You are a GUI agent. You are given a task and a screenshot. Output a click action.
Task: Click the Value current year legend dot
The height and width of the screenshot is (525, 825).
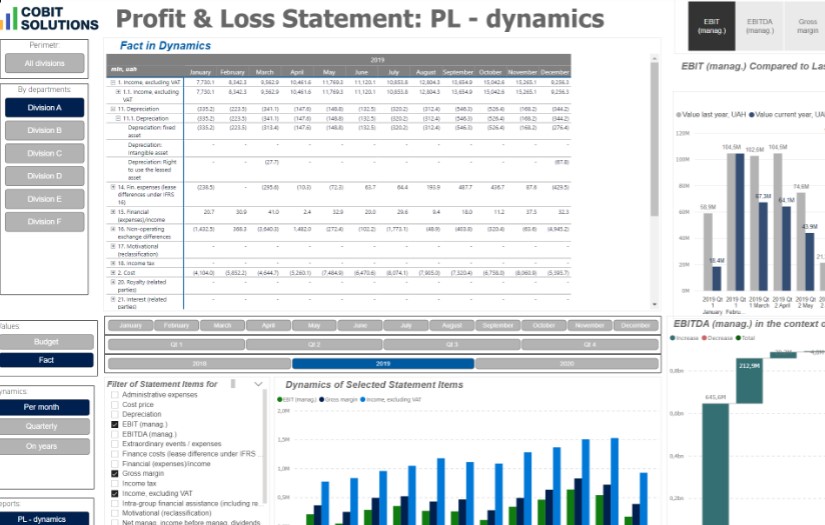751,114
